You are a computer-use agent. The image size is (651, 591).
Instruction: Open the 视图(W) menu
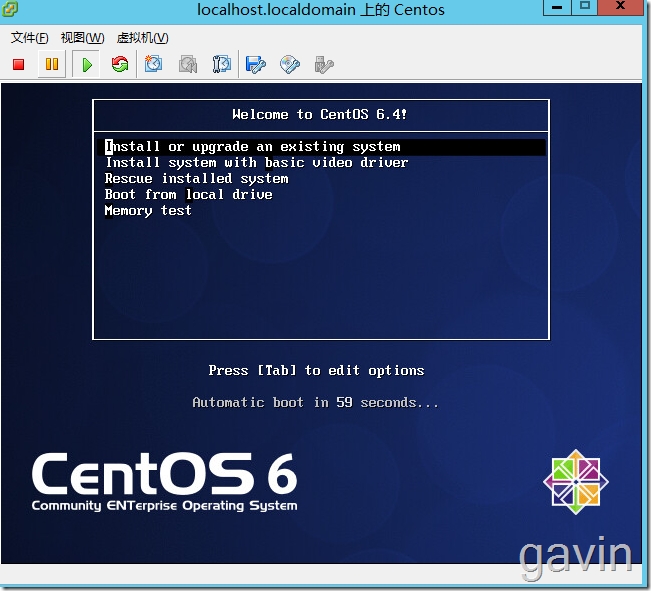[x=82, y=38]
